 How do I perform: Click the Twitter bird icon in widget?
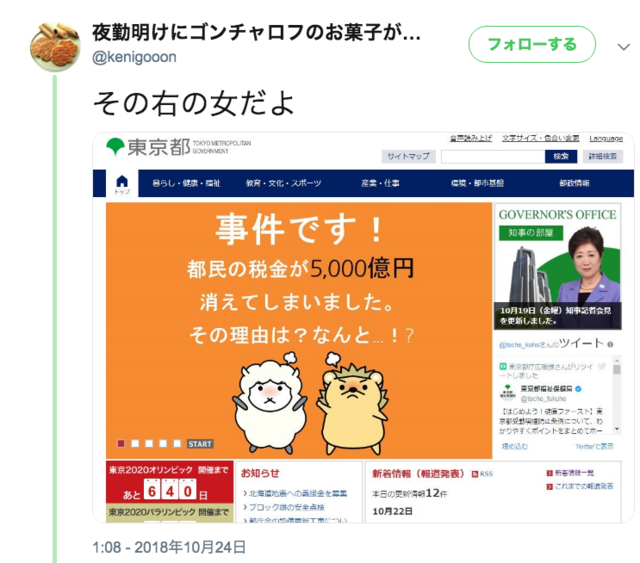602,366
